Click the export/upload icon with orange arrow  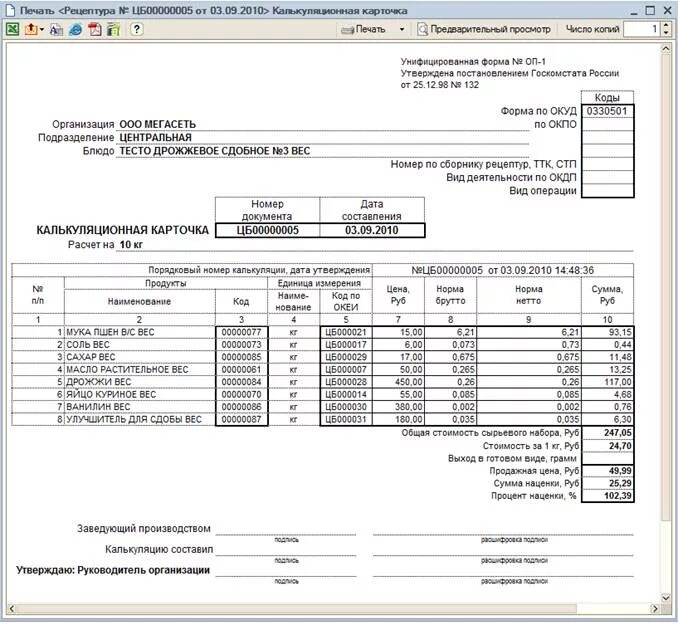(31, 29)
